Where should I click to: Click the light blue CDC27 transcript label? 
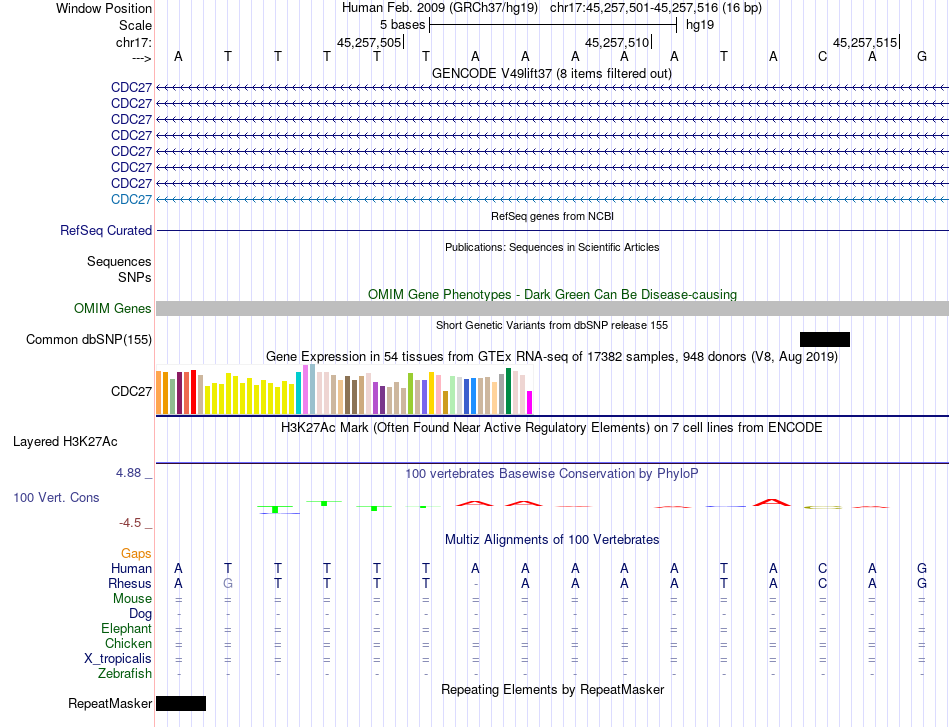[x=131, y=199]
